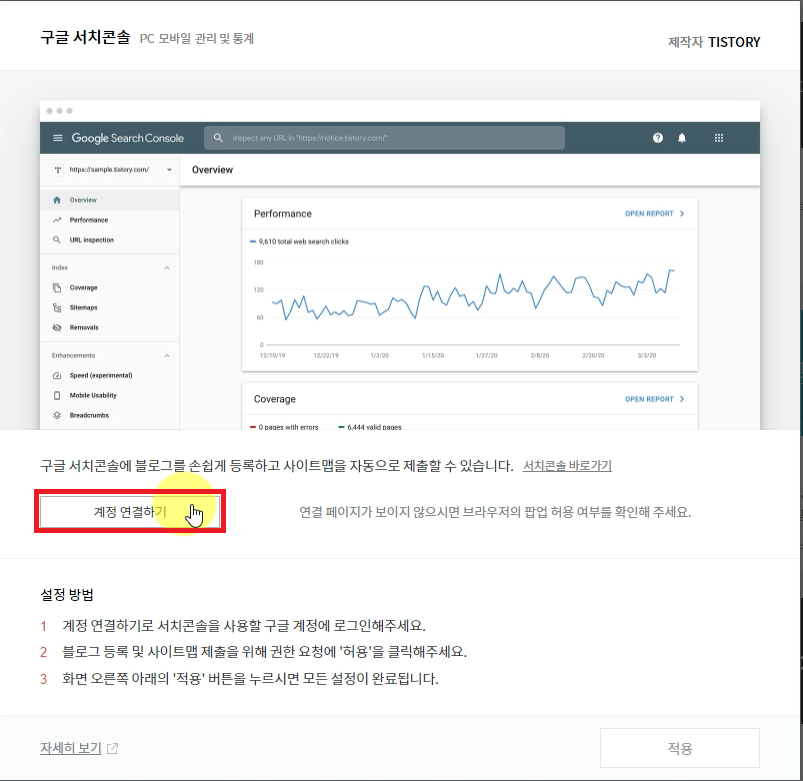The height and width of the screenshot is (781, 803).
Task: Open the sample.tistory.com property dropdown
Action: pos(113,170)
